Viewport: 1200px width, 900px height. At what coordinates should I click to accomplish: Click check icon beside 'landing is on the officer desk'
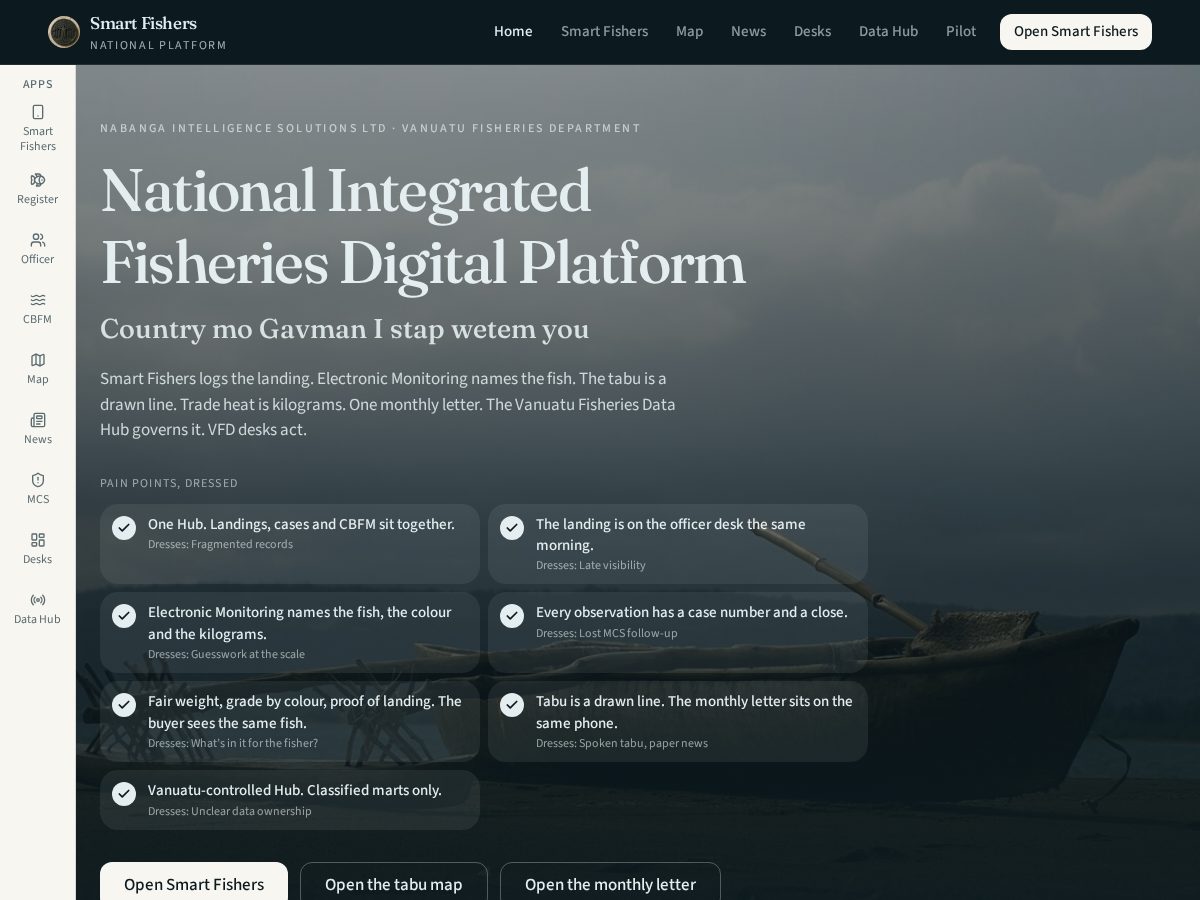[512, 527]
